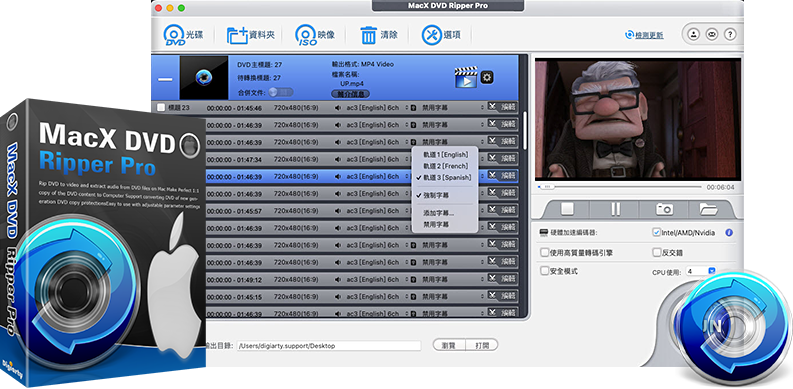
Task: Click the speaker icon in the 01:47:34 row
Action: (338, 159)
